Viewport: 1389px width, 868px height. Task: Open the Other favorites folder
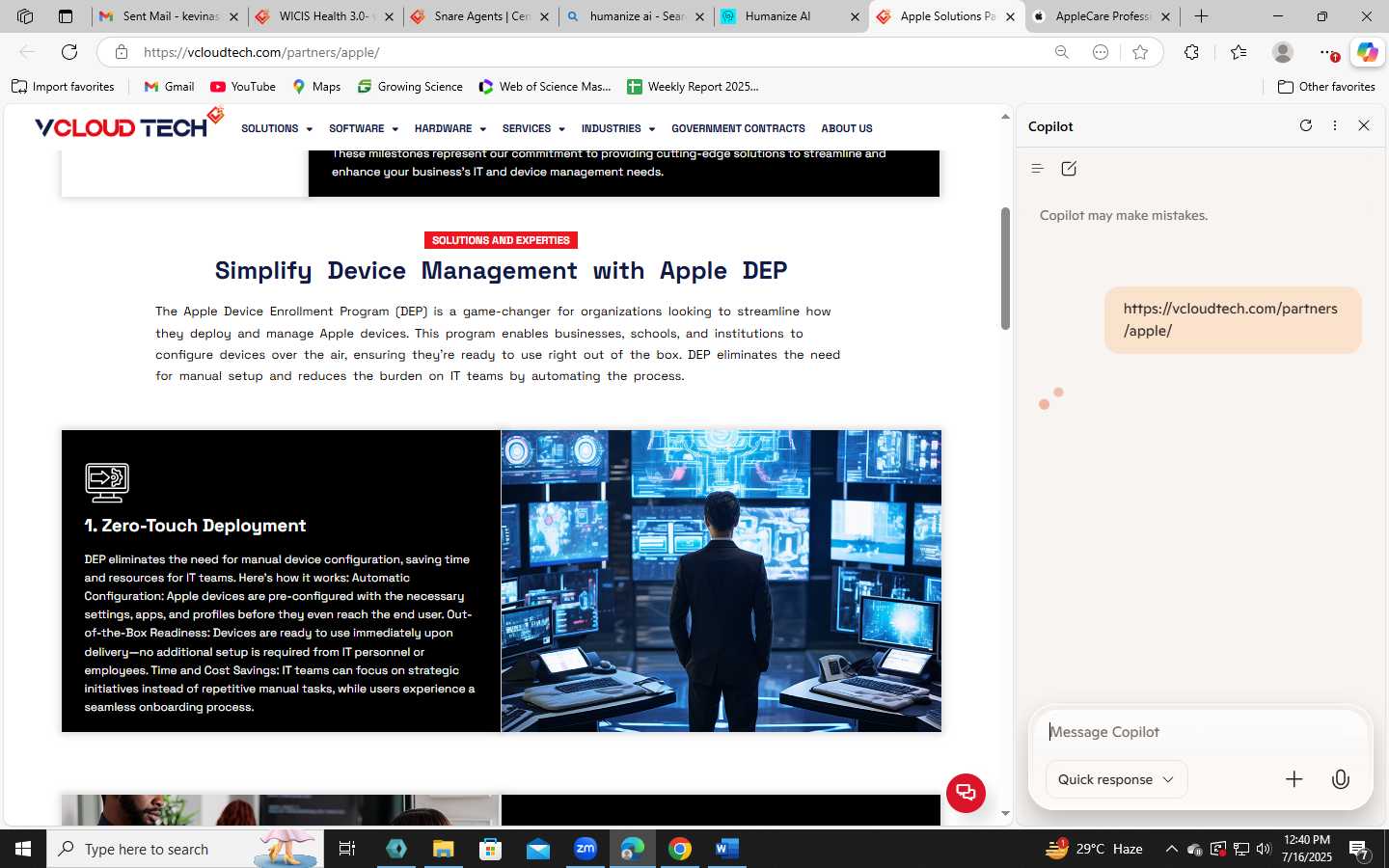click(x=1326, y=87)
